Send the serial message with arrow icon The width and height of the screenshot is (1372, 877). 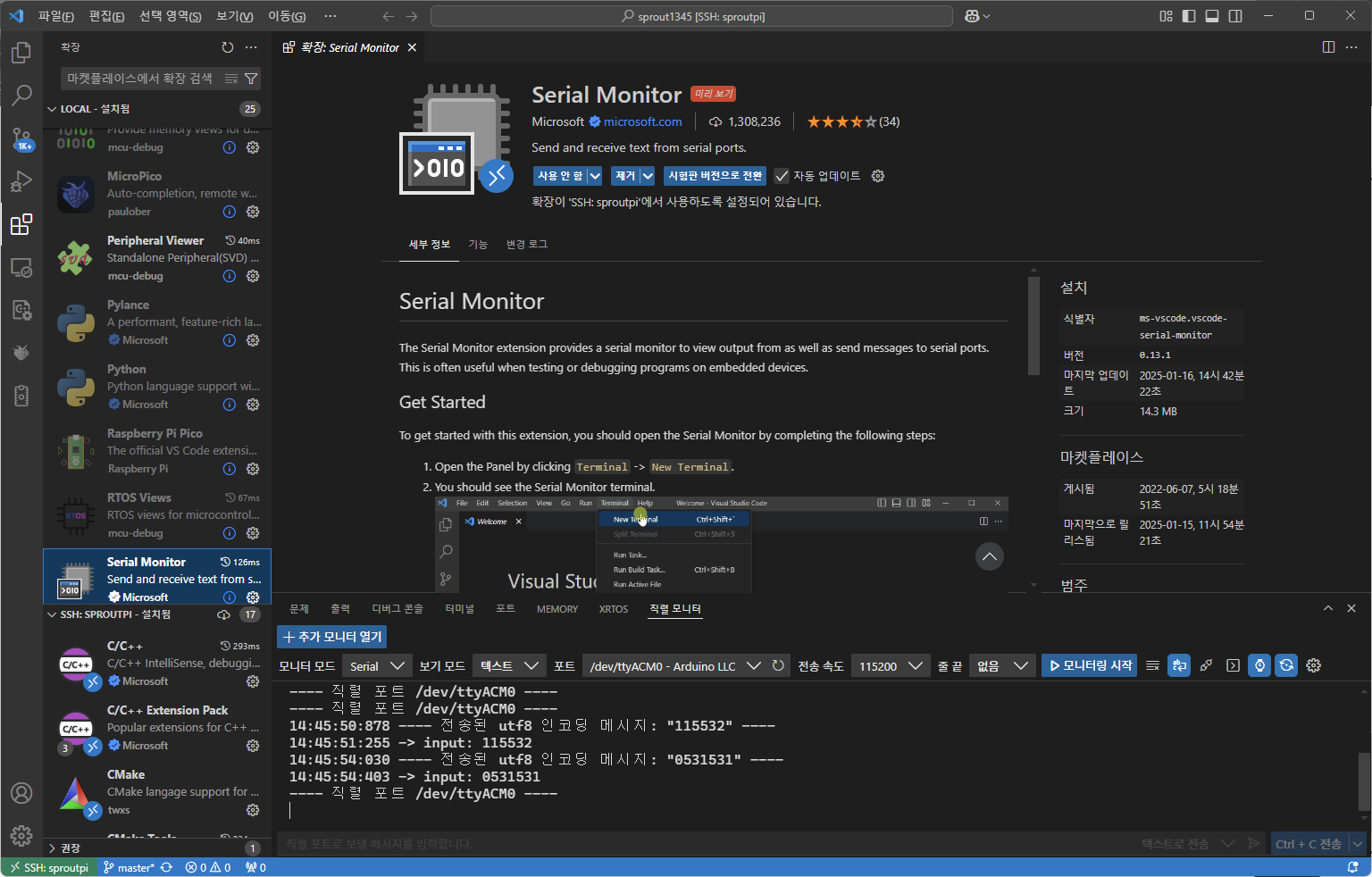tap(1254, 843)
